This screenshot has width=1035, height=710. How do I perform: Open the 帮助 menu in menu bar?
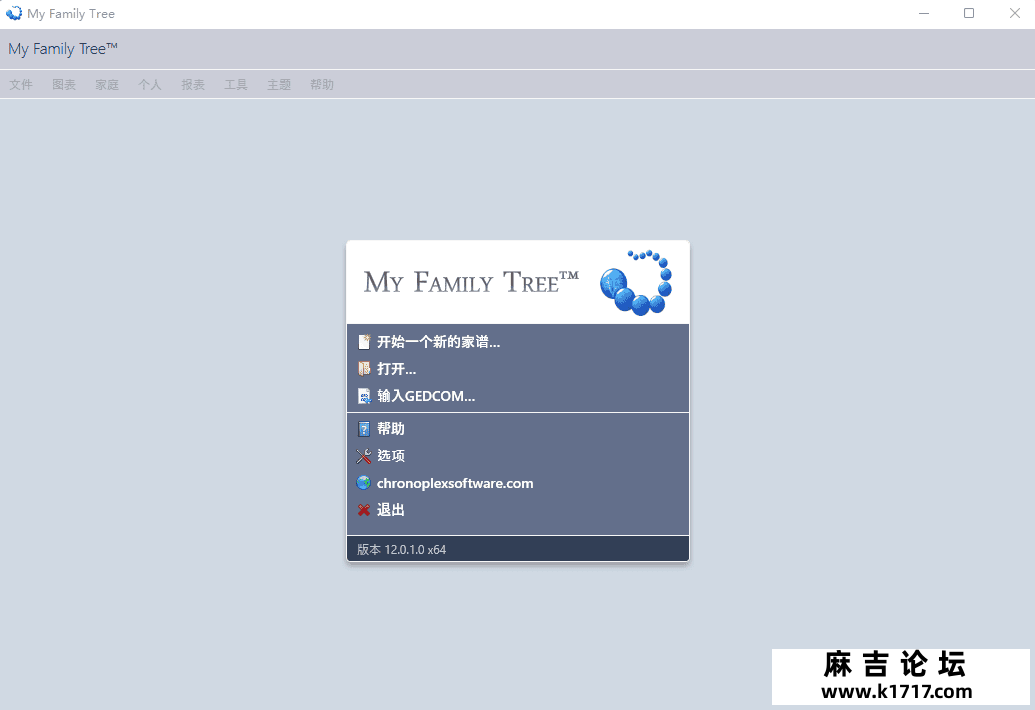[x=322, y=84]
